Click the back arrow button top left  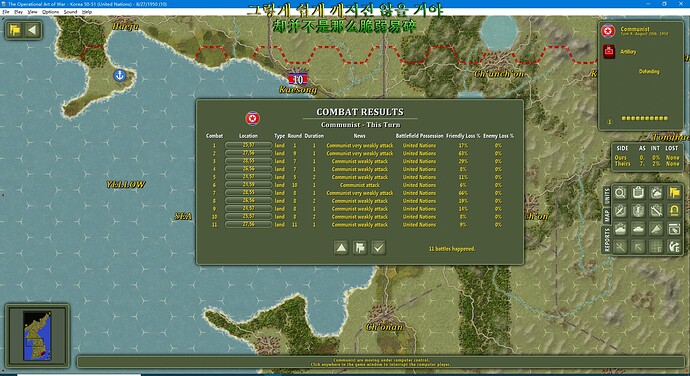pyautogui.click(x=32, y=30)
